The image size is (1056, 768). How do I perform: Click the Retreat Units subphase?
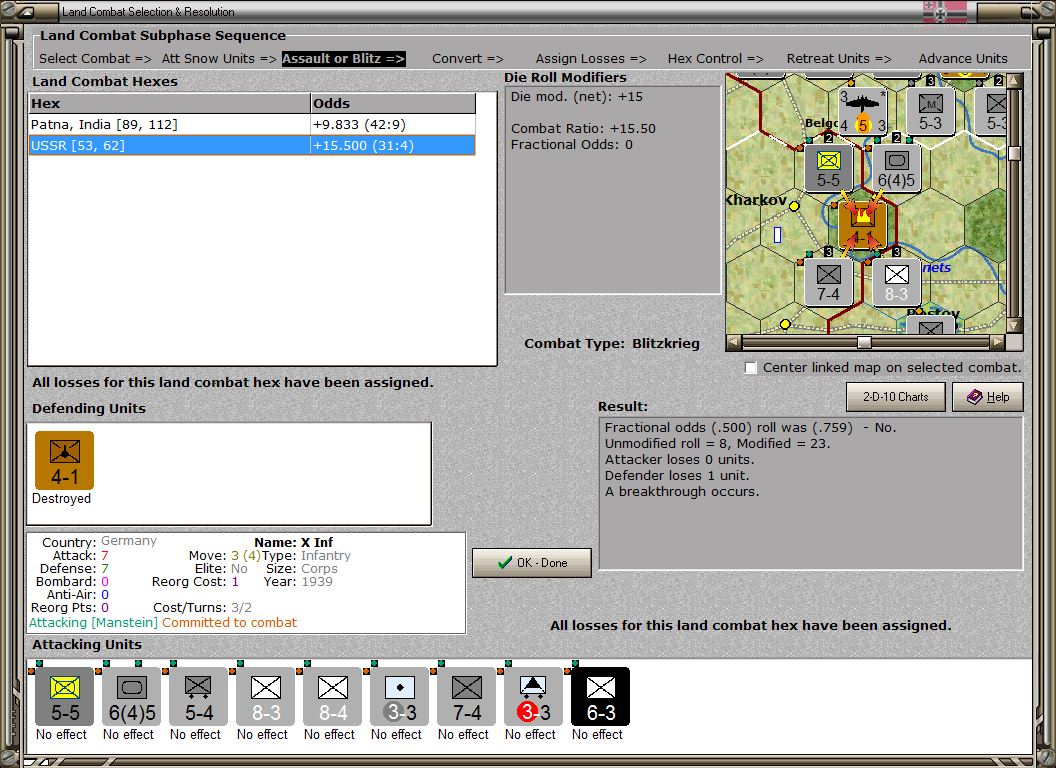pyautogui.click(x=838, y=59)
